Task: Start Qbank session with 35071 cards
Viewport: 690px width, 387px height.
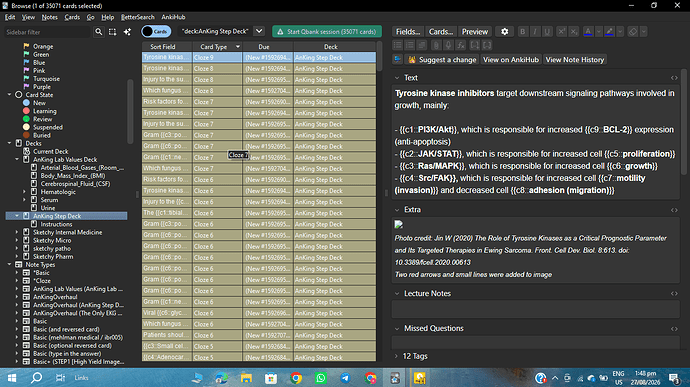Action: click(327, 32)
